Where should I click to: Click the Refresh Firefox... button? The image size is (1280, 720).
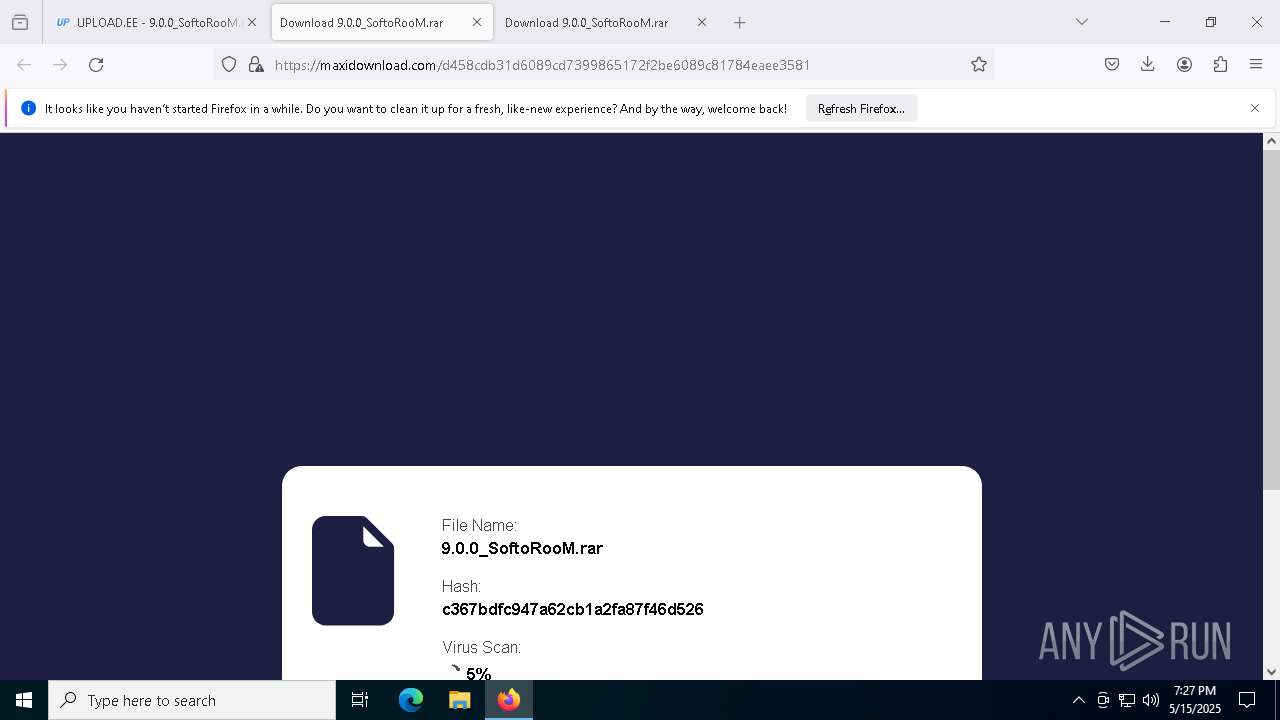pyautogui.click(x=861, y=108)
